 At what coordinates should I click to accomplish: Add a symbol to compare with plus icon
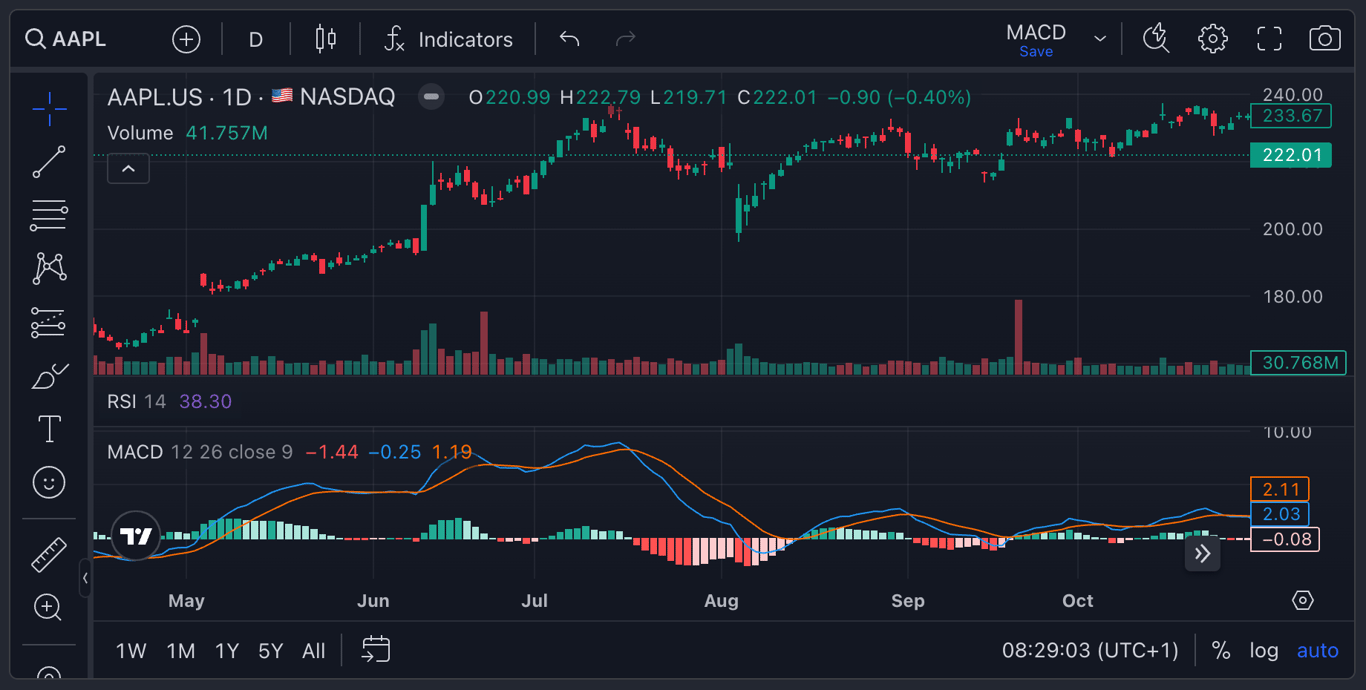186,39
